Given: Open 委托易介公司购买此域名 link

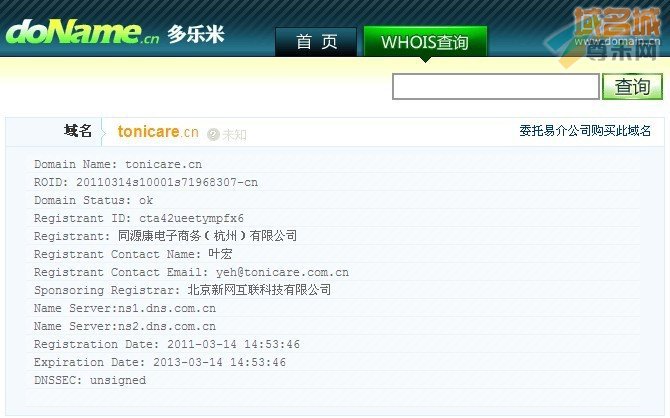Looking at the screenshot, I should [x=585, y=130].
